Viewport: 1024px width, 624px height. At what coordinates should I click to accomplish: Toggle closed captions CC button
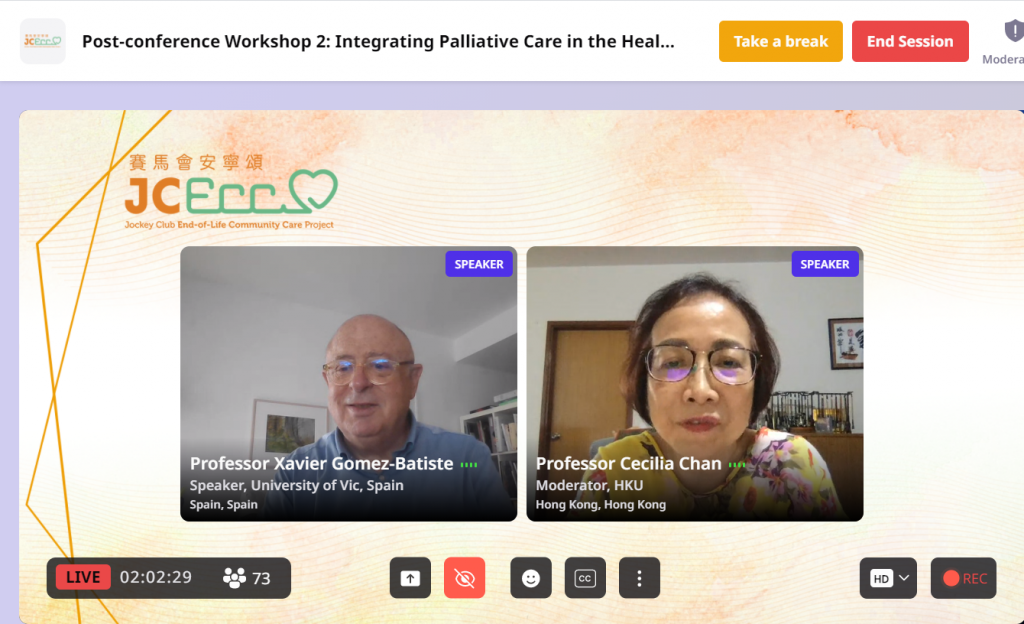[585, 578]
